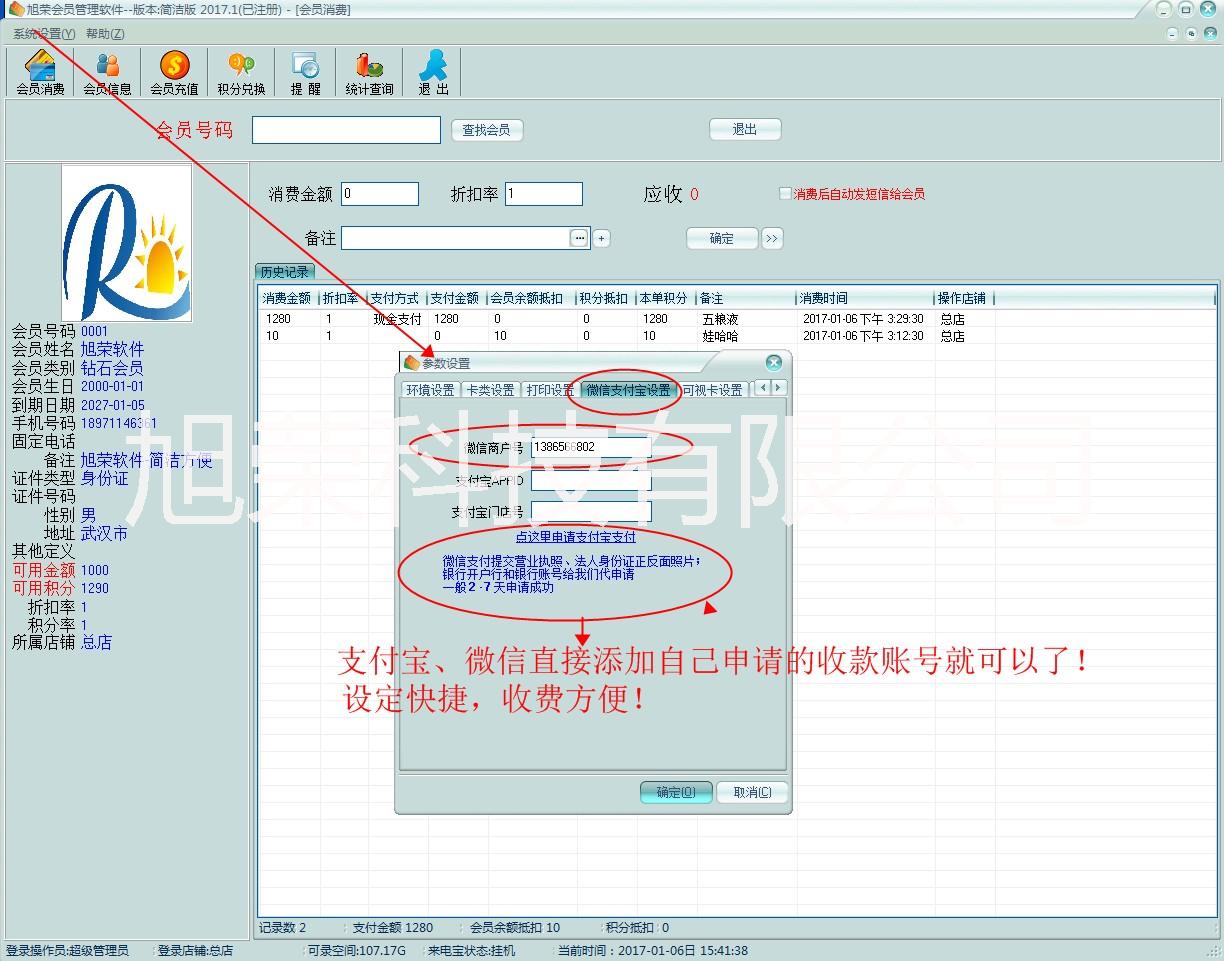Close the 参数设置 dialog
1224x961 pixels.
coord(773,363)
